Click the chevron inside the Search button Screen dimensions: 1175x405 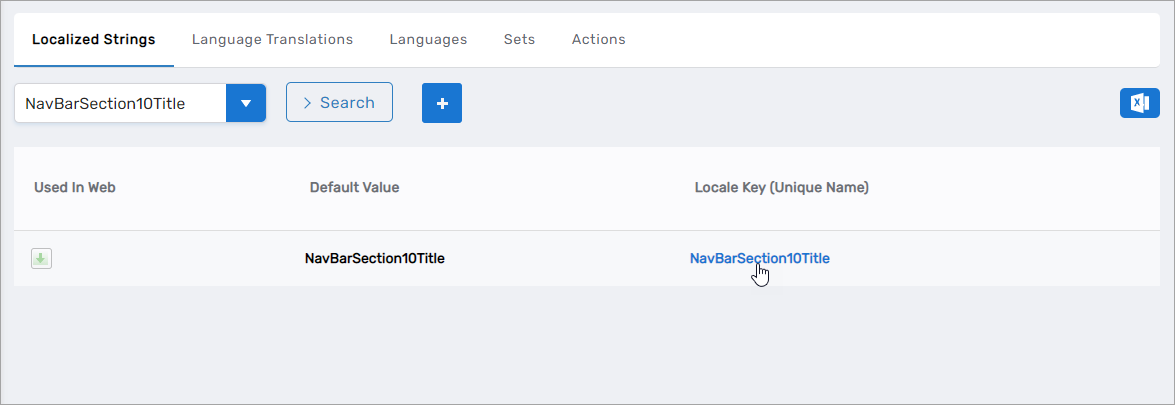tap(307, 103)
